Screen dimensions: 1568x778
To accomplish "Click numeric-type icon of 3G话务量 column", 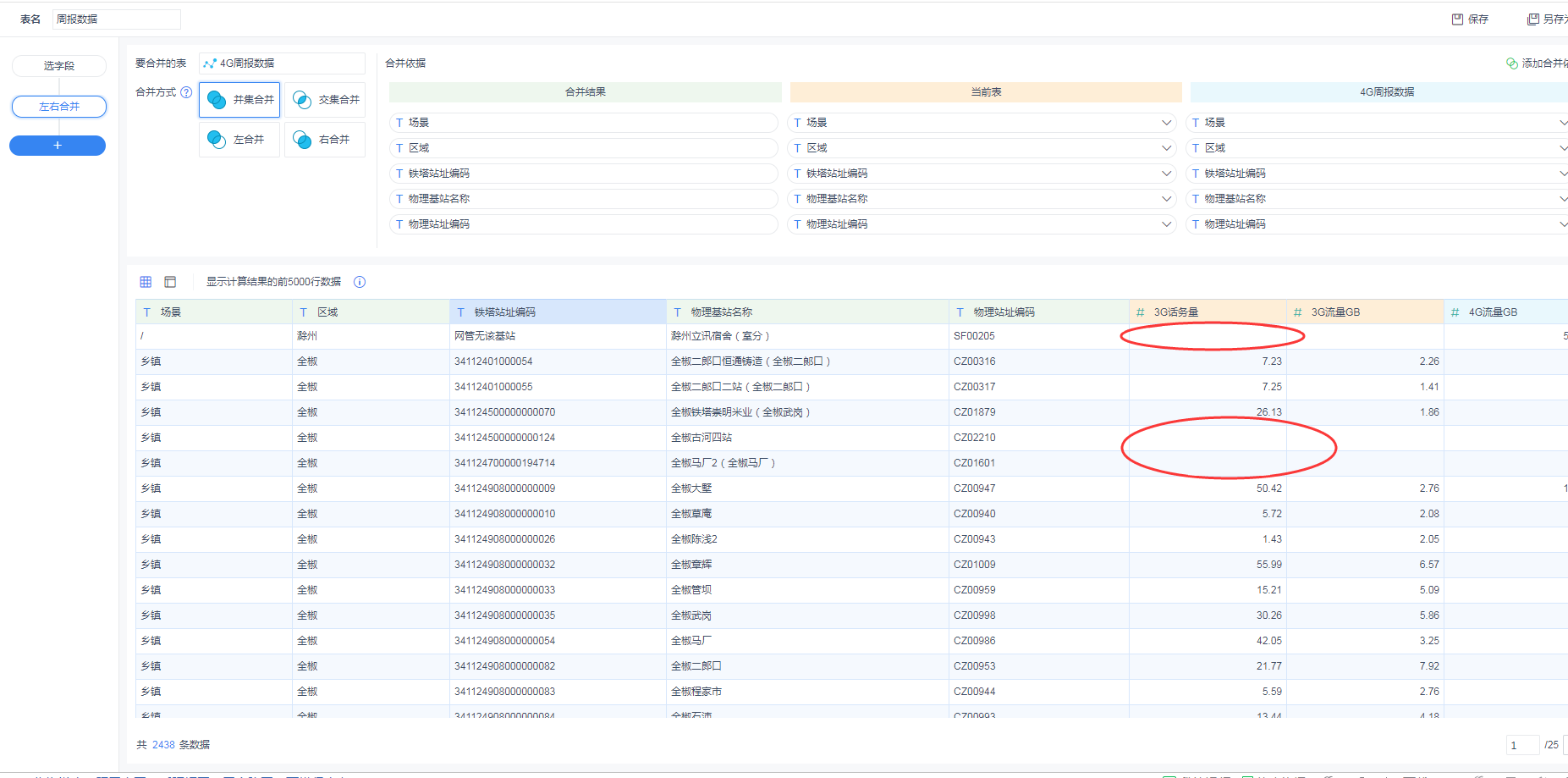I will click(x=1140, y=312).
